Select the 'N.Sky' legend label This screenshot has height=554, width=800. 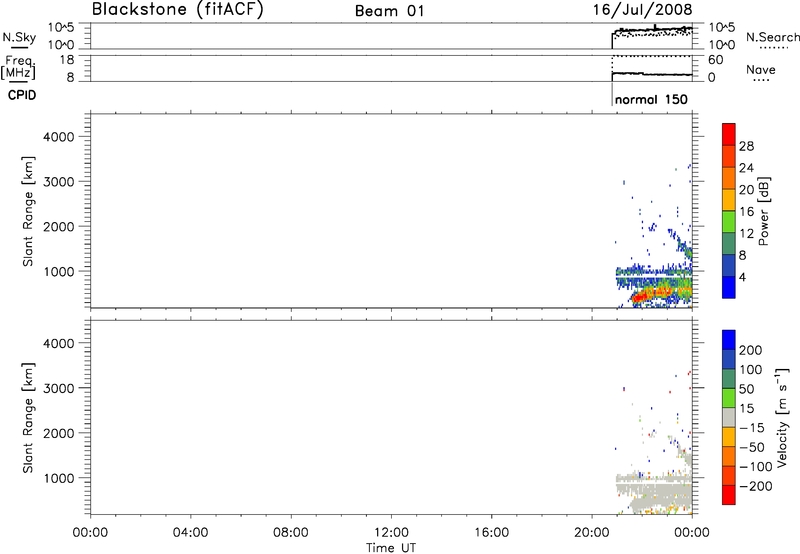tap(19, 37)
